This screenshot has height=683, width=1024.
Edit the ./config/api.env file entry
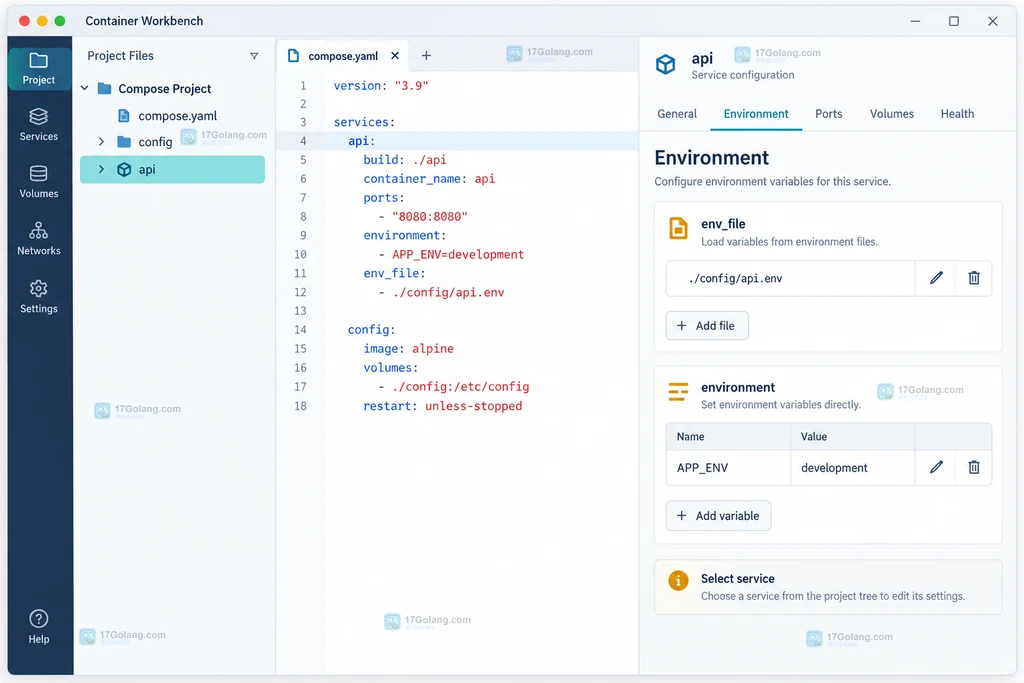tap(936, 278)
